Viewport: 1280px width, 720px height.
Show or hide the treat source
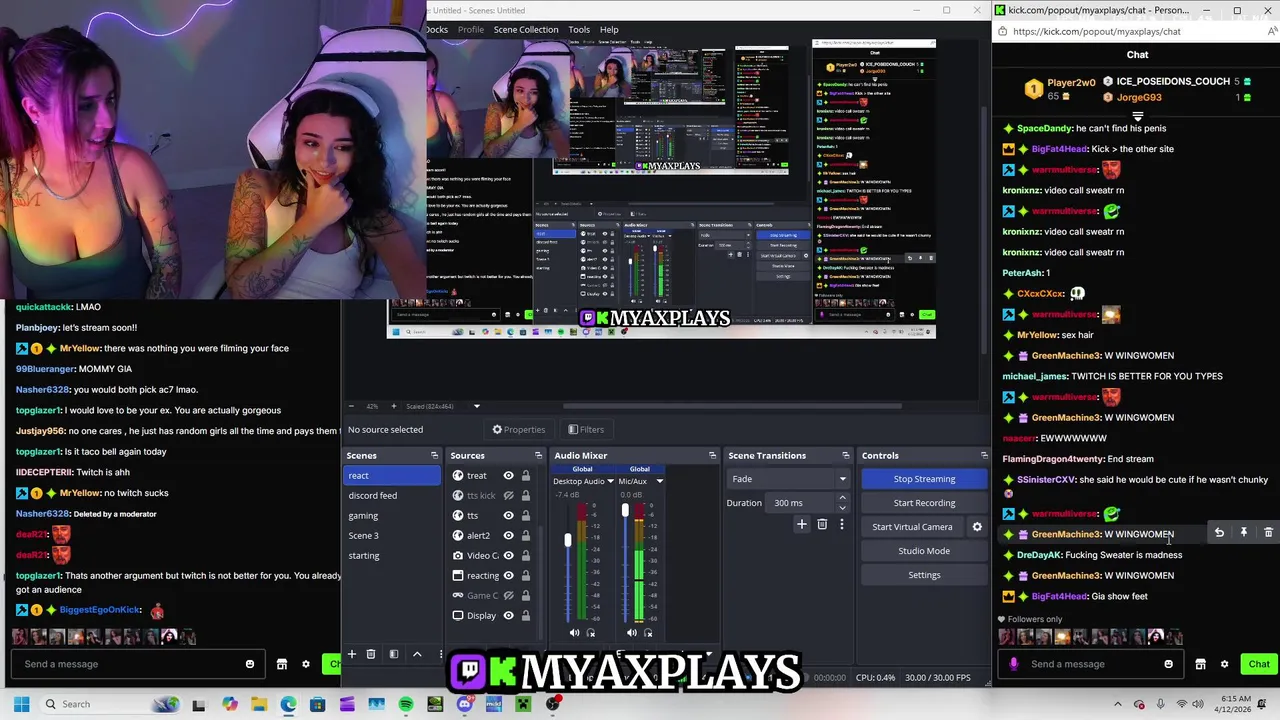tap(508, 476)
